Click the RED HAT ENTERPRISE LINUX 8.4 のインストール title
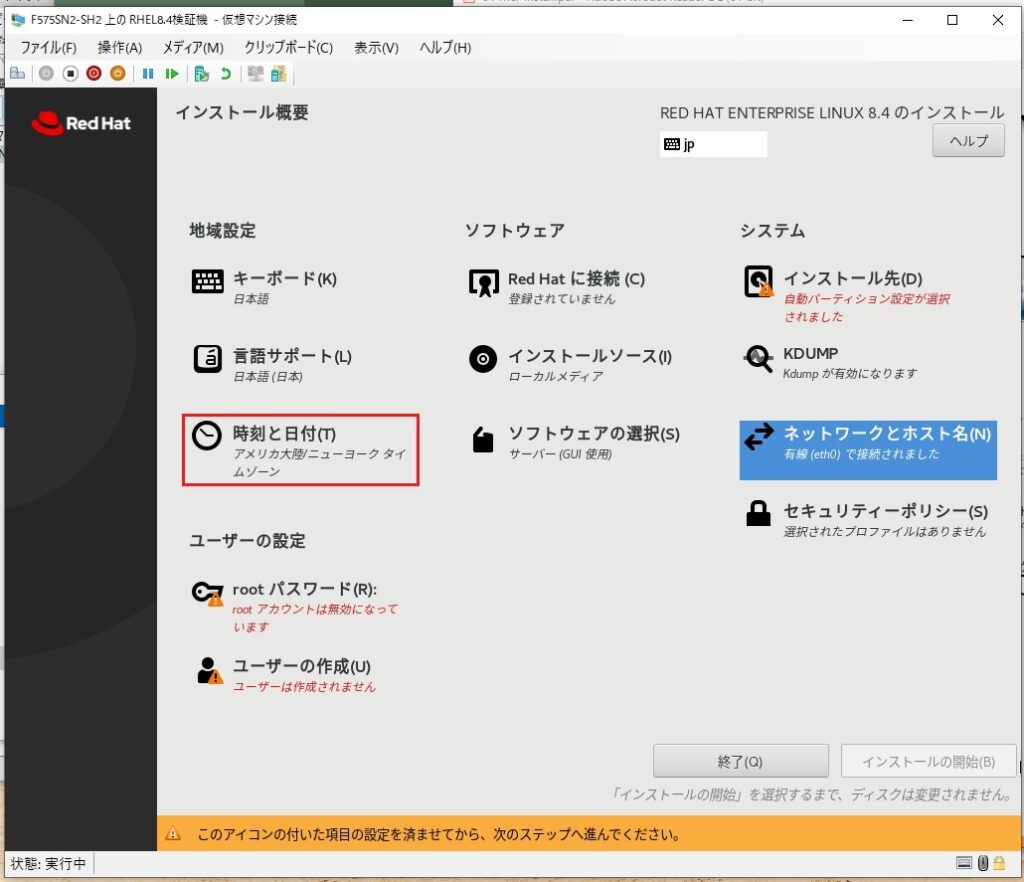The height and width of the screenshot is (882, 1024). 832,113
